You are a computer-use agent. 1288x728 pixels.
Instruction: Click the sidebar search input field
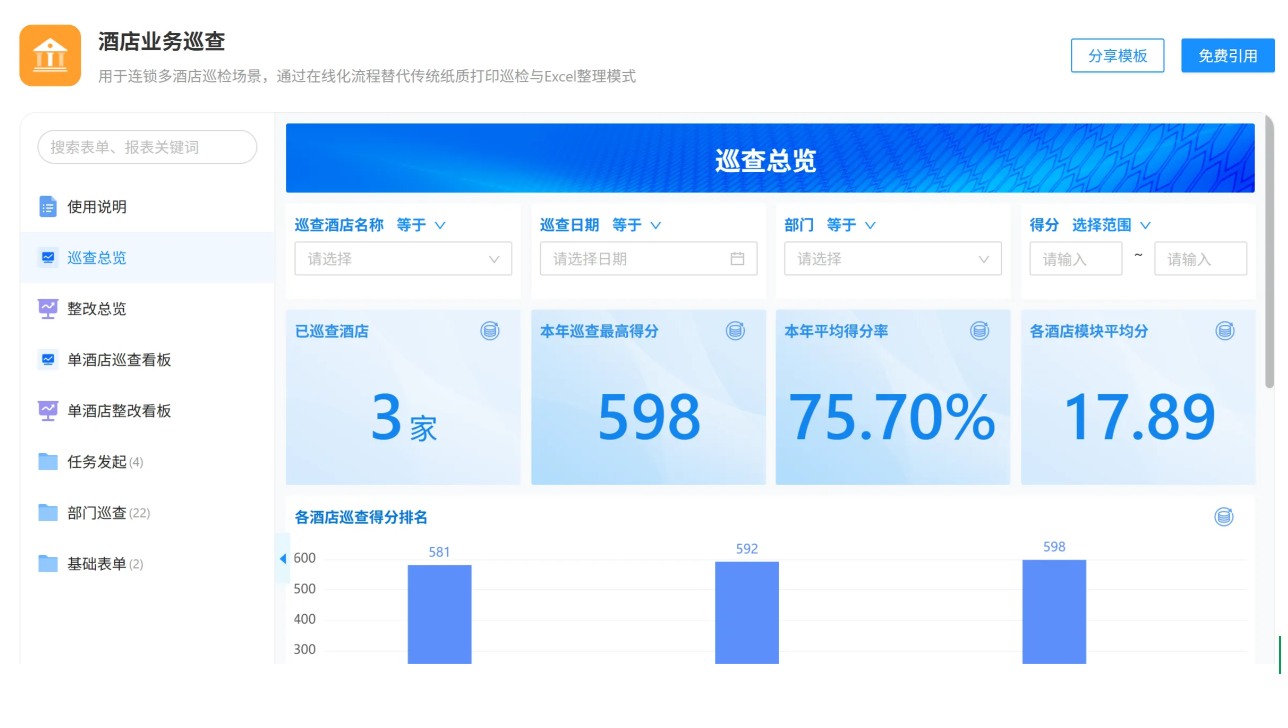coord(147,147)
